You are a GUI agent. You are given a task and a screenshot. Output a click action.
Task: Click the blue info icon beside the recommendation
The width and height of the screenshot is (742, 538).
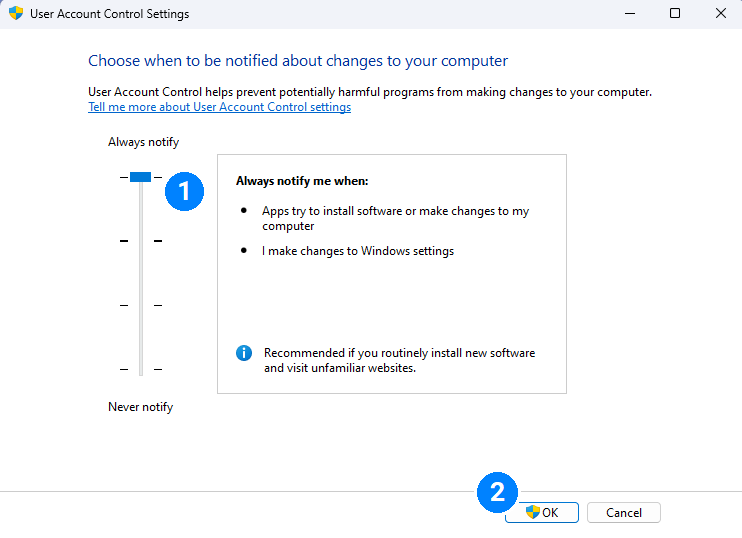(243, 353)
